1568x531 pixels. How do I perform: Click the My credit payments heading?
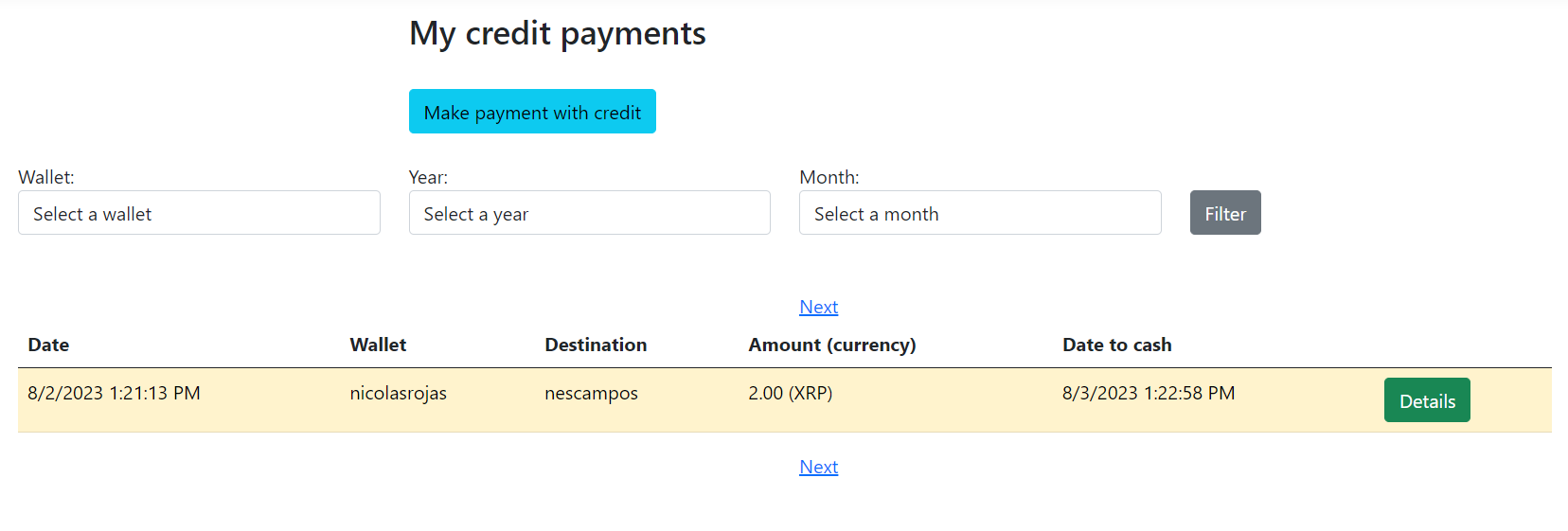click(558, 34)
